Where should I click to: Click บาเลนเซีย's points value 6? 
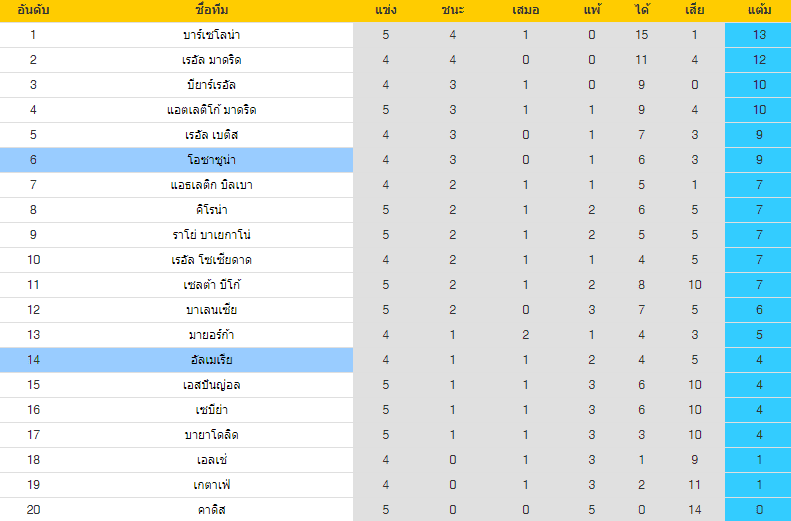[759, 310]
